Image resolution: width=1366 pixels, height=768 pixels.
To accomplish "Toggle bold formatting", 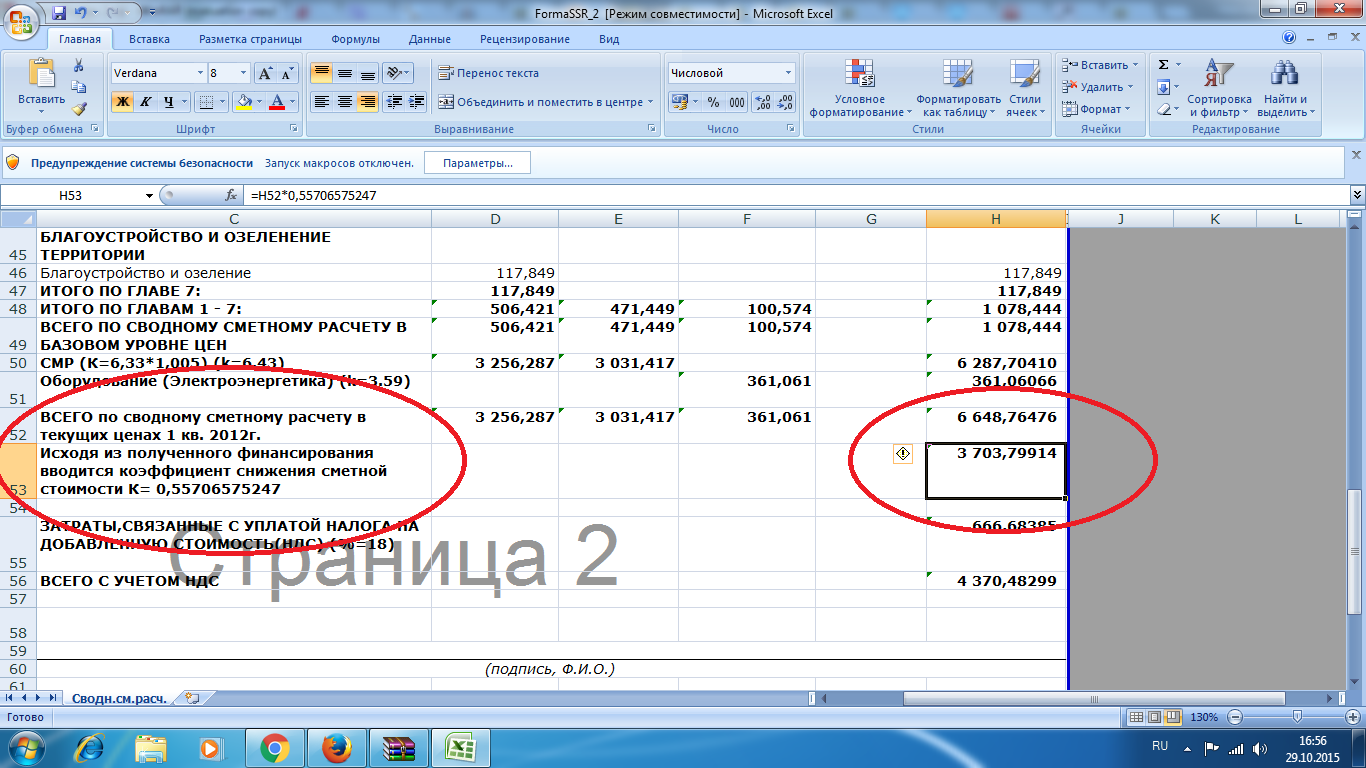I will tap(122, 102).
